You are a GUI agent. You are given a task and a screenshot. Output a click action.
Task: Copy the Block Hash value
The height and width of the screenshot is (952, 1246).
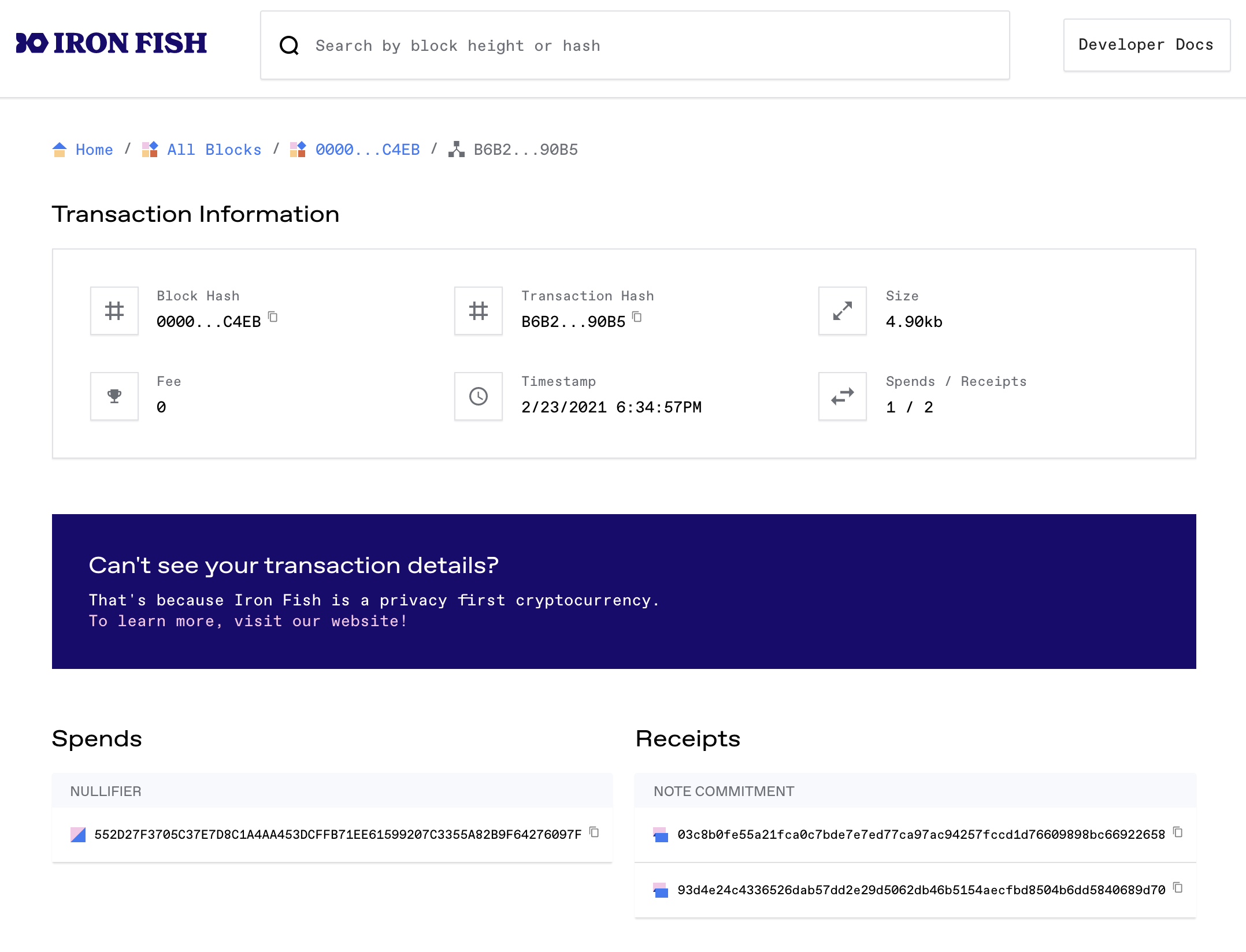(x=273, y=317)
